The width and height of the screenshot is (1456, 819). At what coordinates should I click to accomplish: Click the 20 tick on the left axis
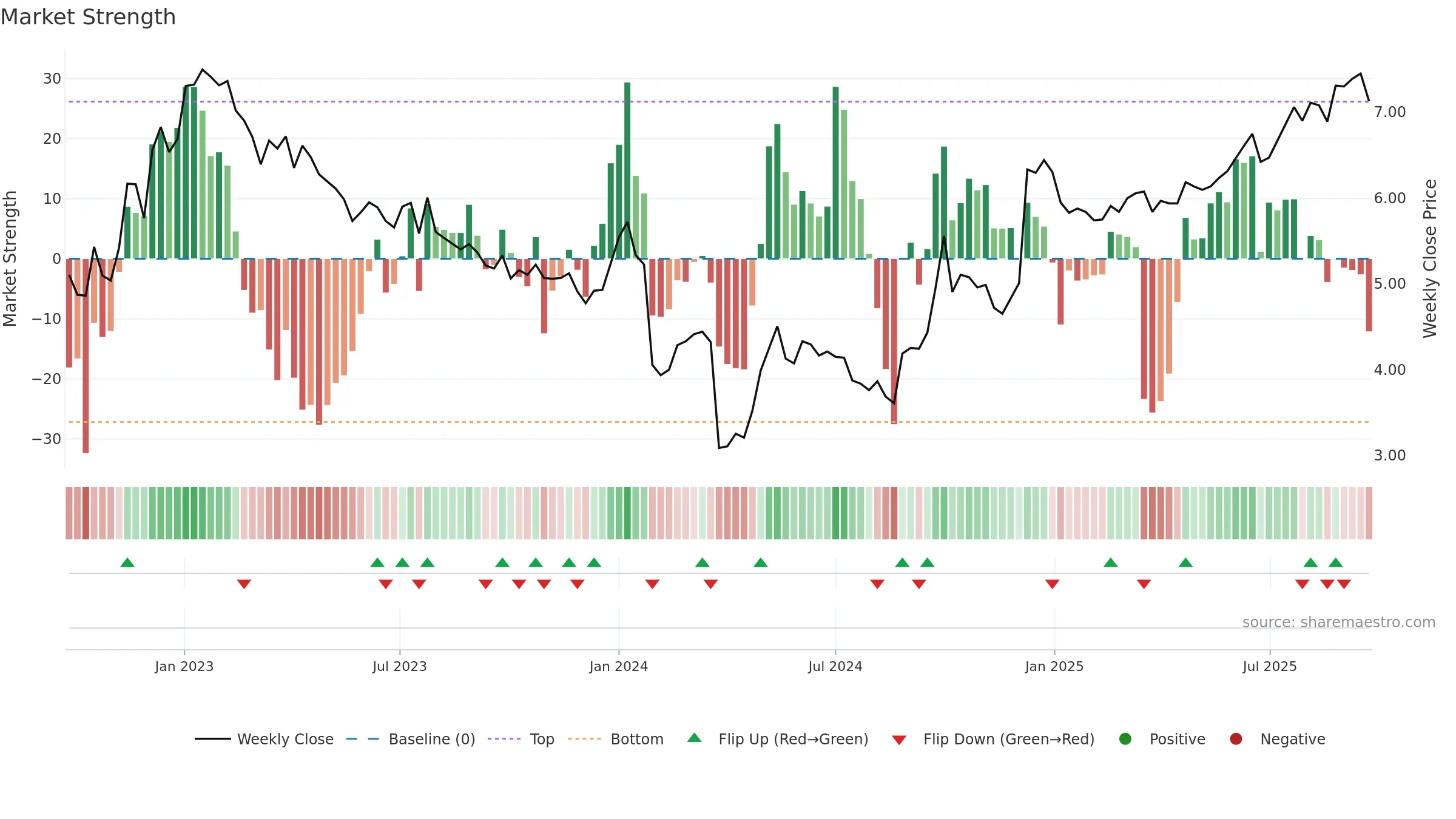pos(52,139)
